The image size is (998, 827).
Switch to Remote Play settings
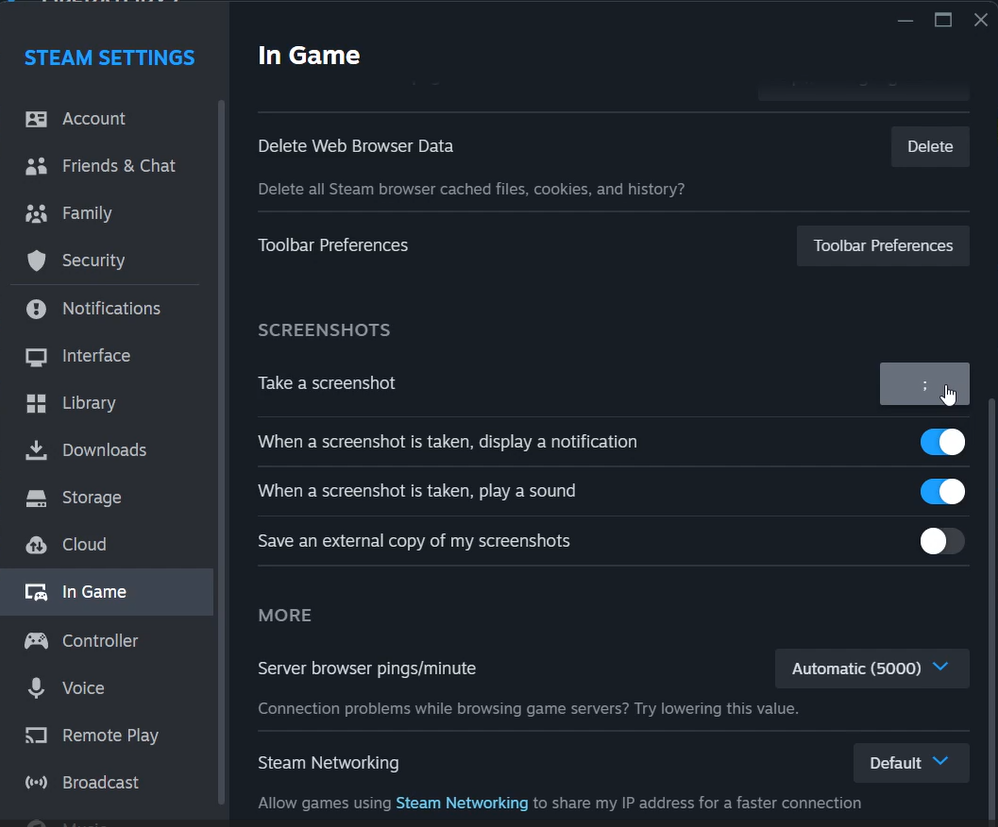click(110, 735)
